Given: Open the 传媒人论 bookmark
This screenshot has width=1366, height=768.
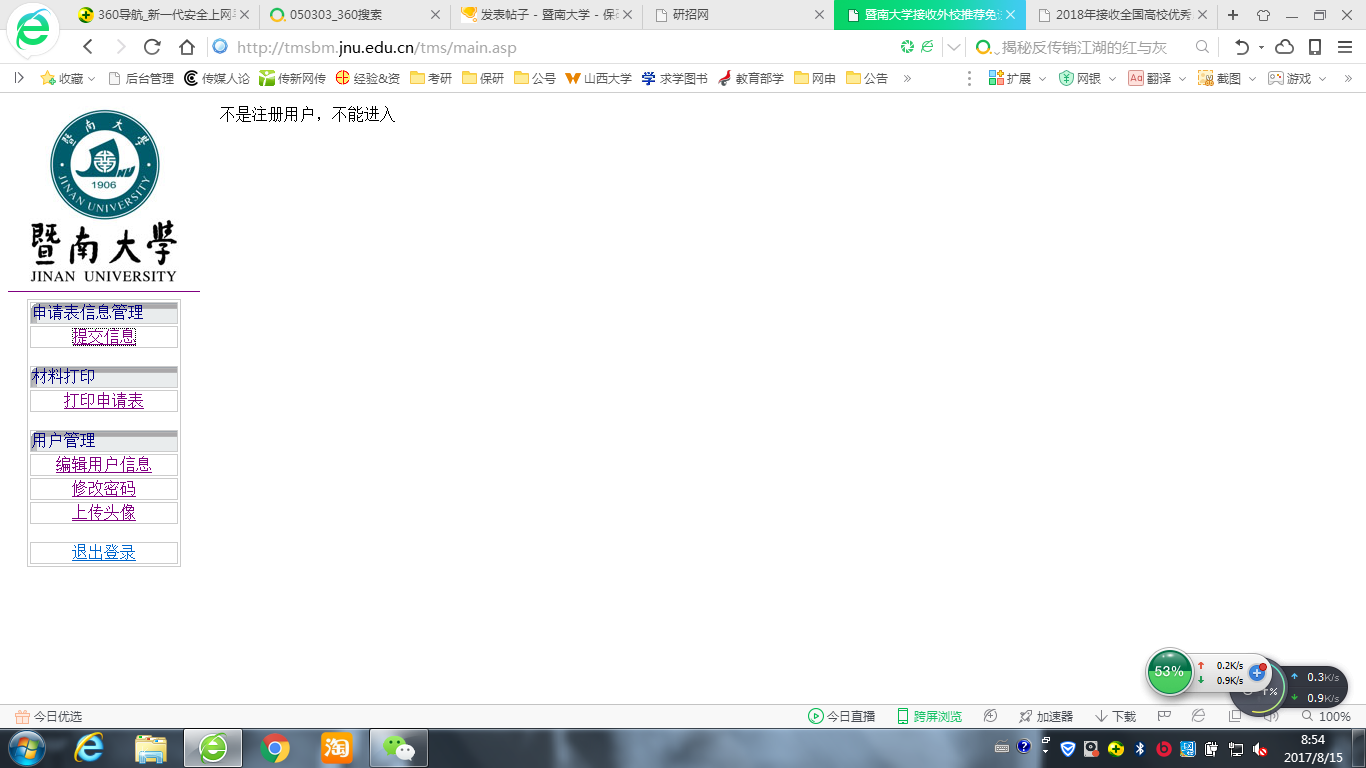Looking at the screenshot, I should point(217,78).
